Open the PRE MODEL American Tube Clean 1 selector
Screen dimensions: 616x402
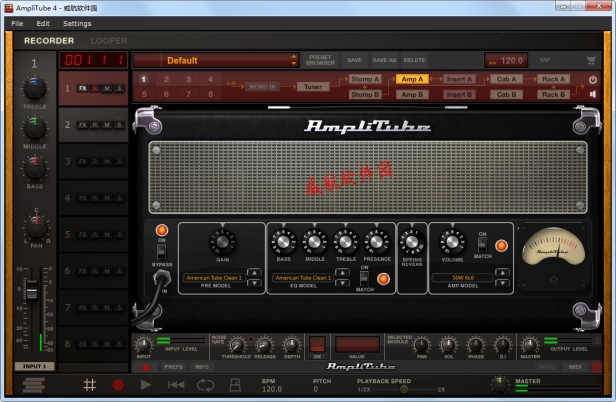click(x=214, y=278)
